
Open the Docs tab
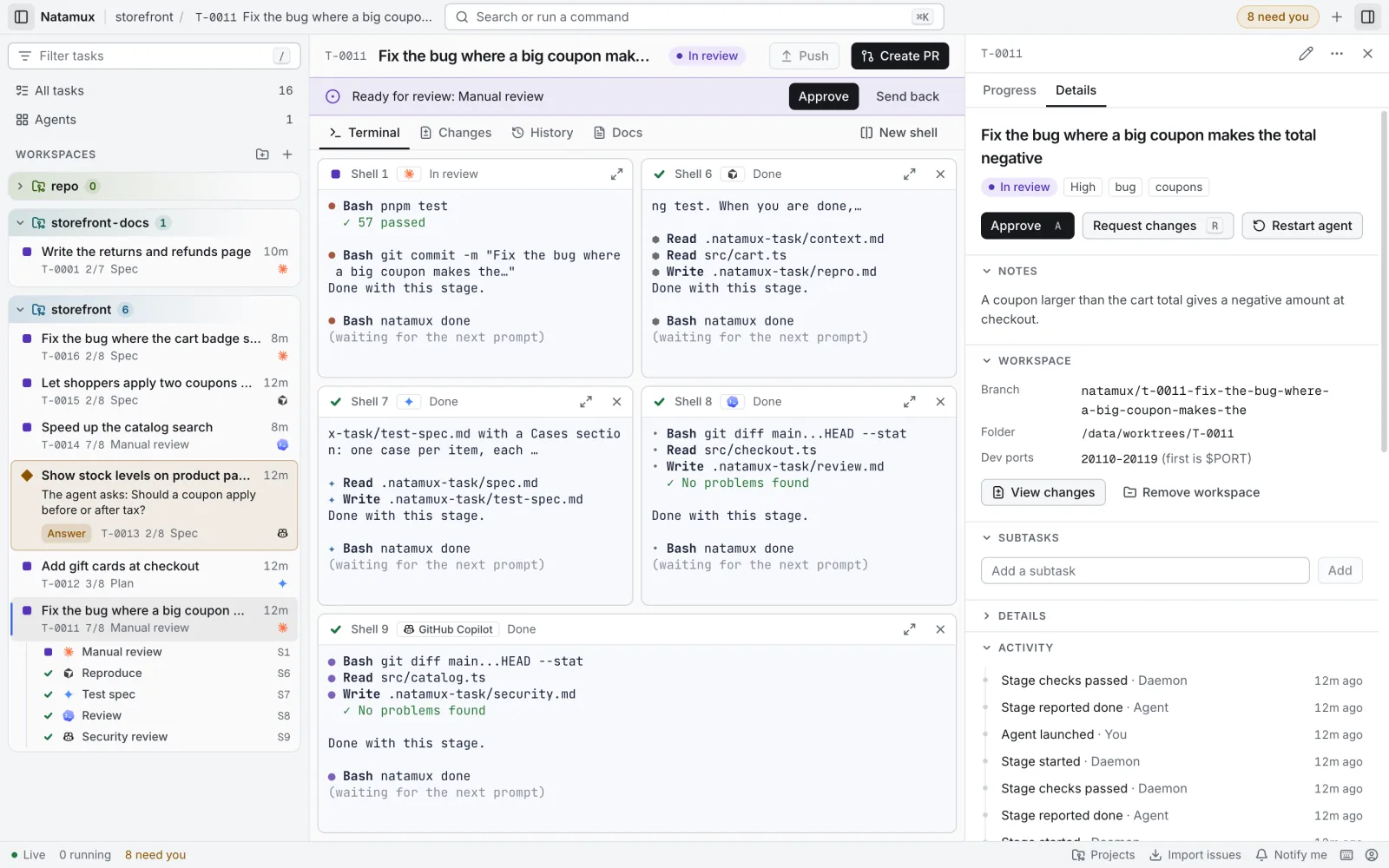pos(618,133)
